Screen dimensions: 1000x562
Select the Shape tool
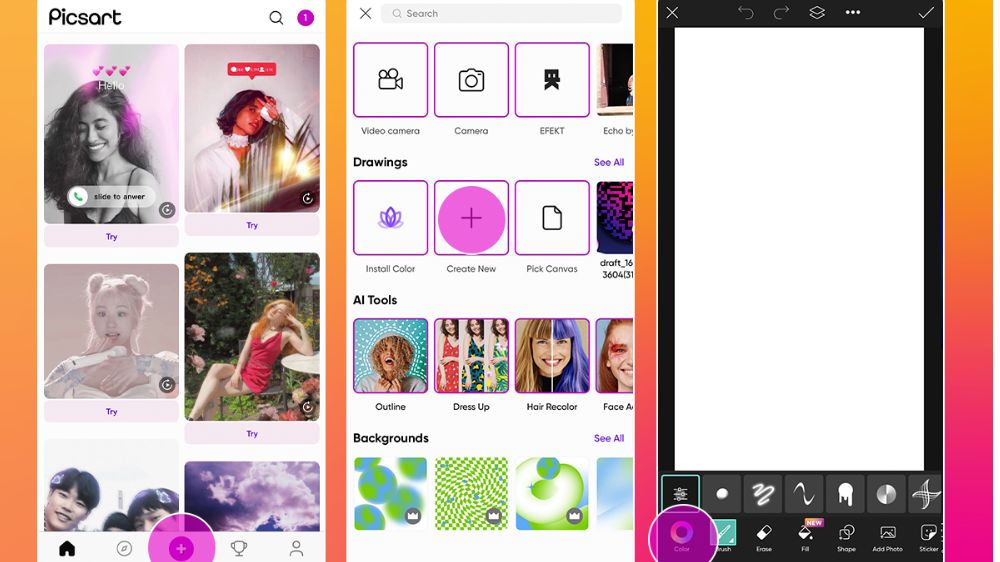(846, 537)
